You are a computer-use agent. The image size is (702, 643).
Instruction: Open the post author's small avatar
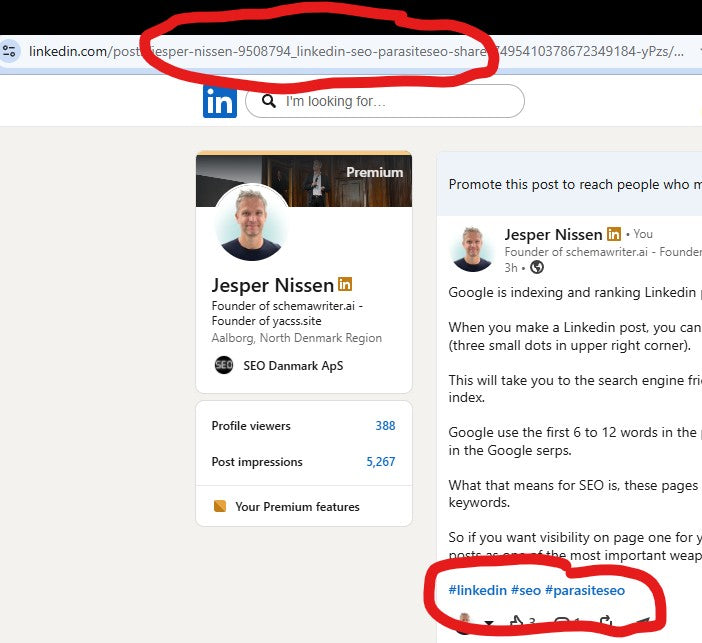472,249
